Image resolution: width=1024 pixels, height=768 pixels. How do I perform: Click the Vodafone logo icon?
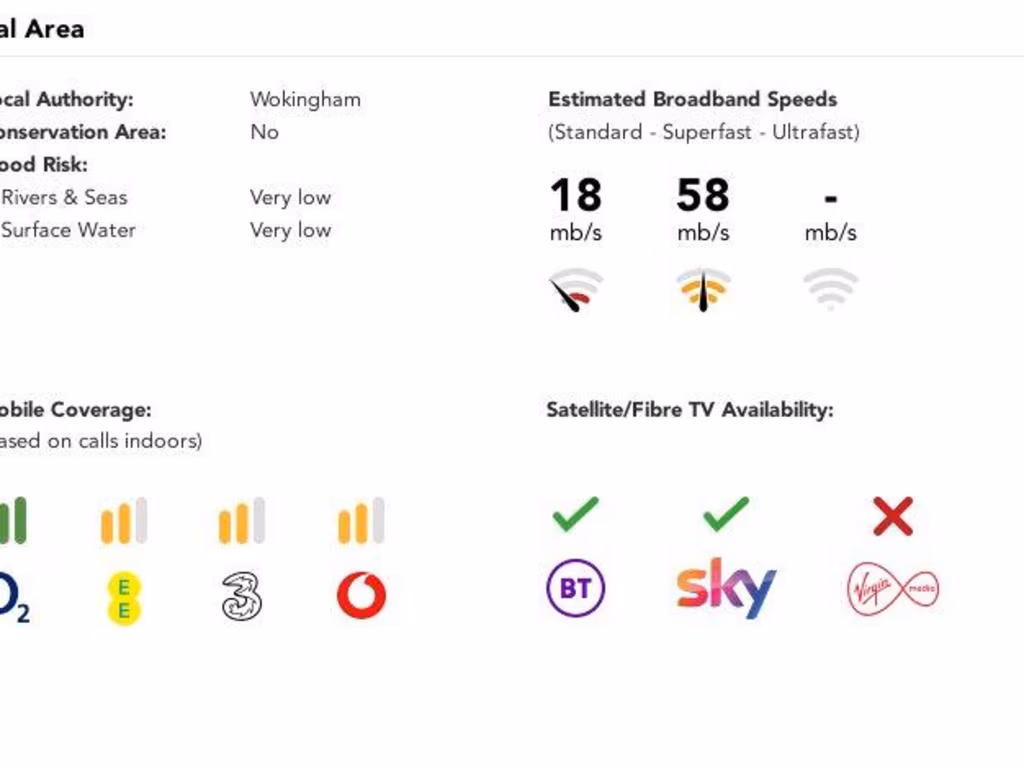pyautogui.click(x=361, y=596)
